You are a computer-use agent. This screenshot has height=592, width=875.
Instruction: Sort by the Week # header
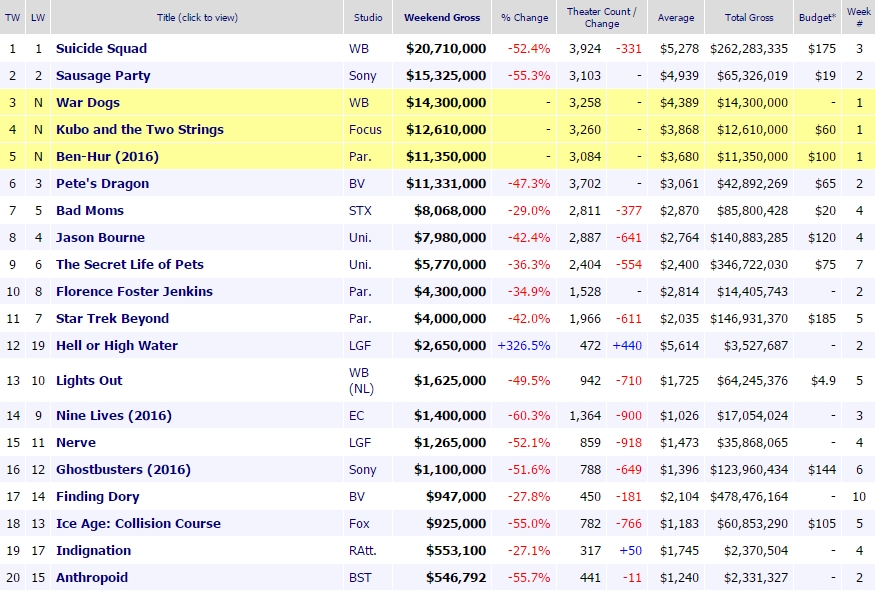(859, 17)
